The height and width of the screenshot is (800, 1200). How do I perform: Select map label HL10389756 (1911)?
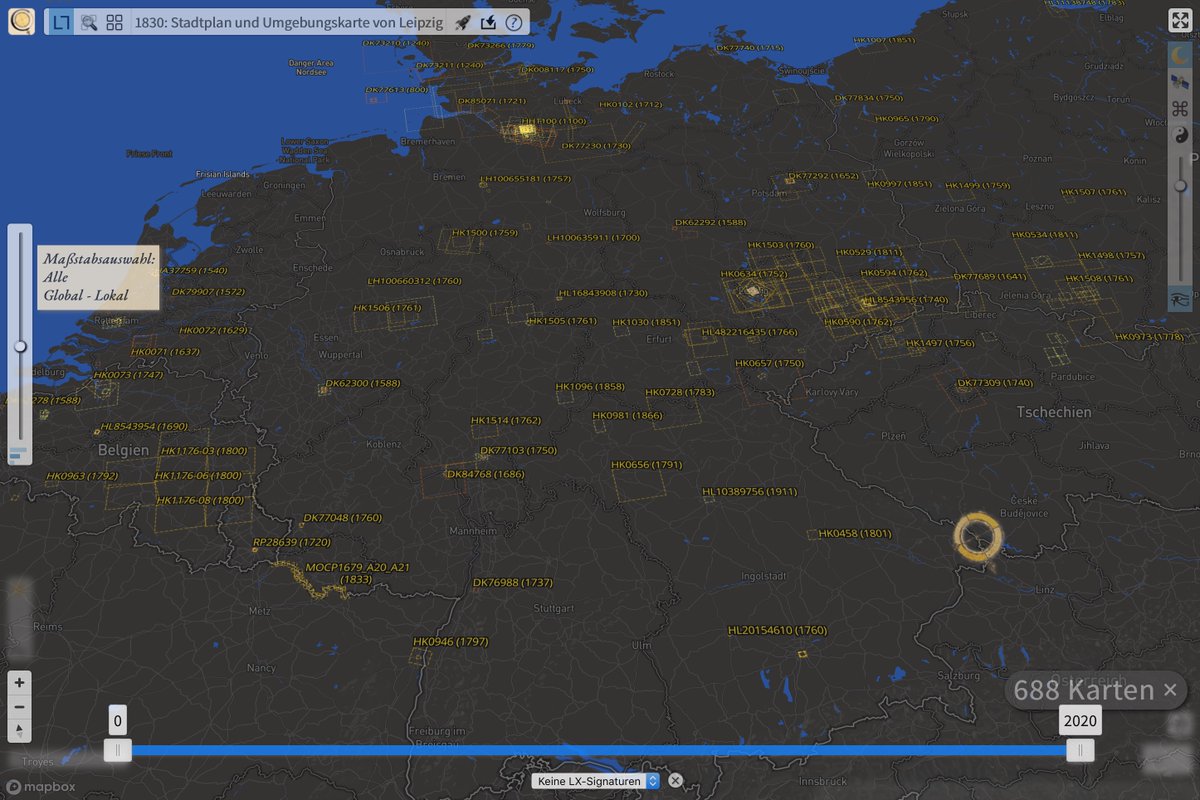pos(749,492)
